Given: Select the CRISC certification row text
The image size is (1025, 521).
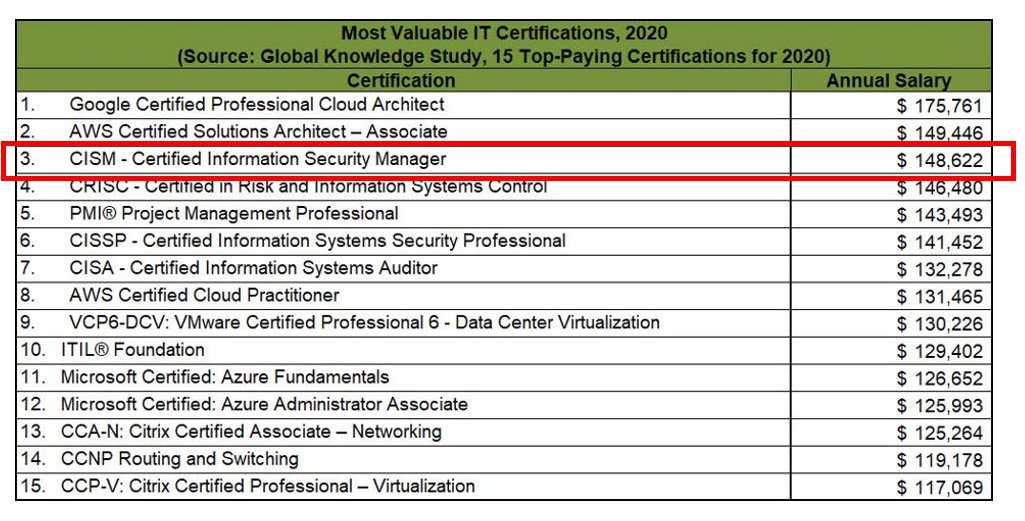Looking at the screenshot, I should (308, 186).
